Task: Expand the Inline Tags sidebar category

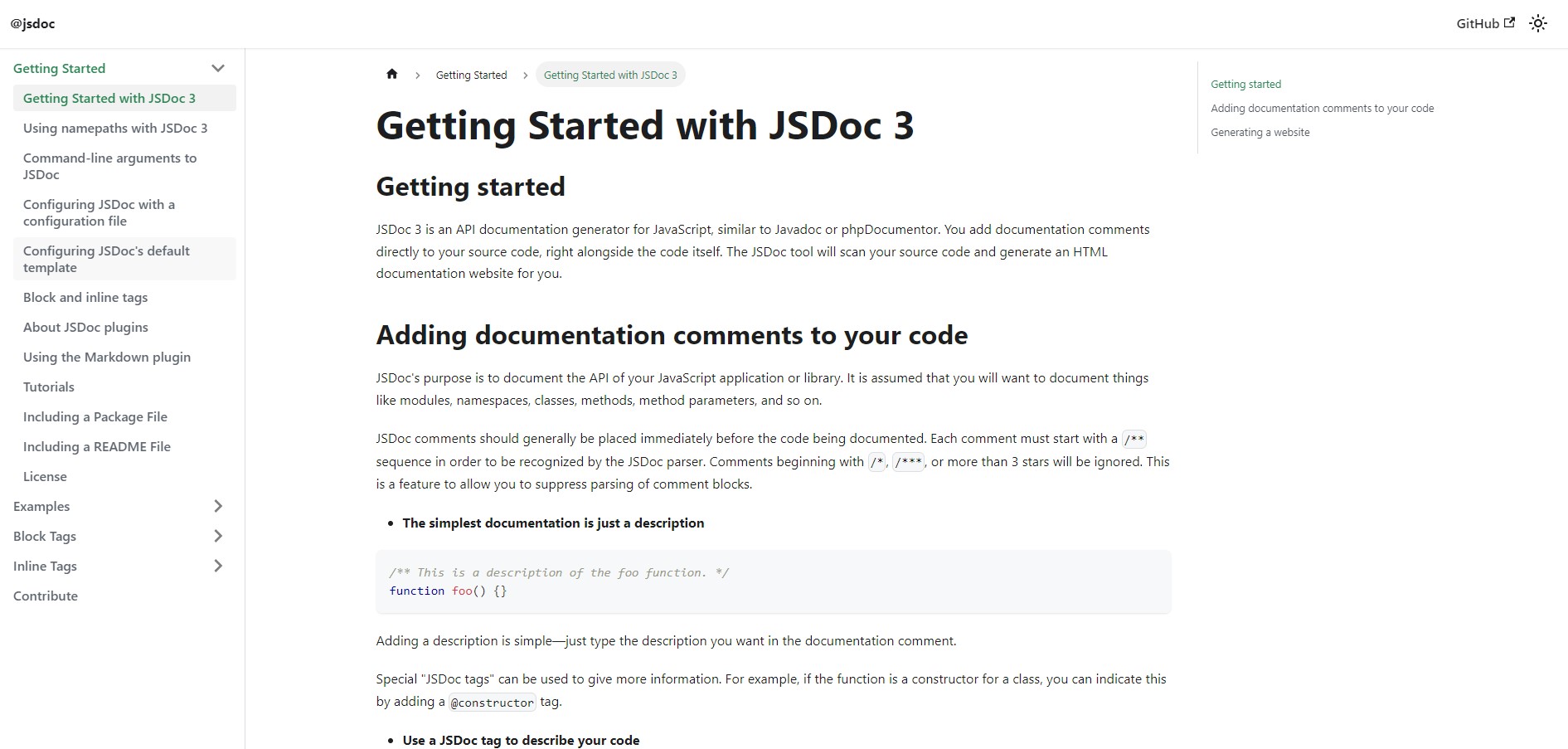Action: 218,567
